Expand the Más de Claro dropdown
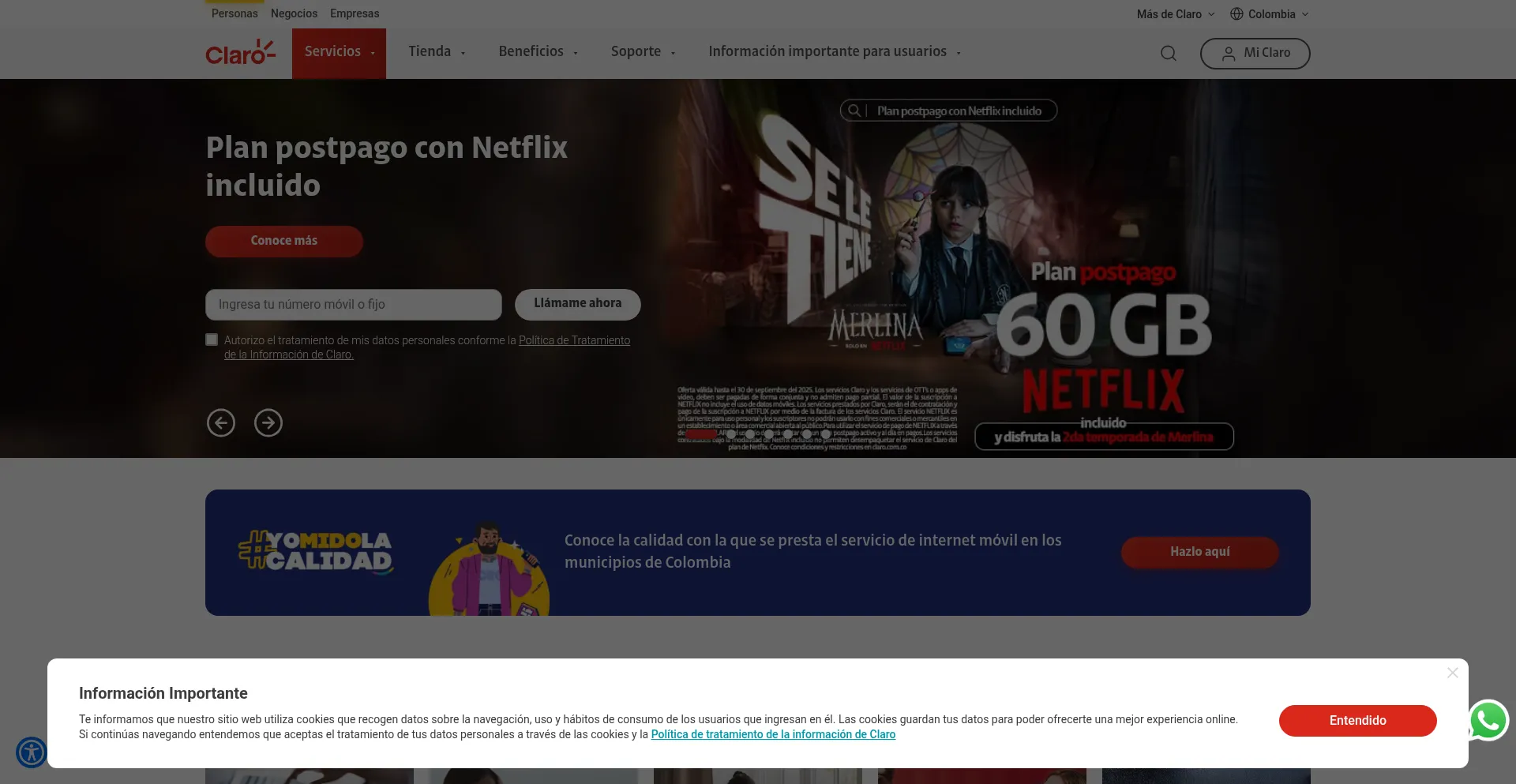 [x=1175, y=14]
